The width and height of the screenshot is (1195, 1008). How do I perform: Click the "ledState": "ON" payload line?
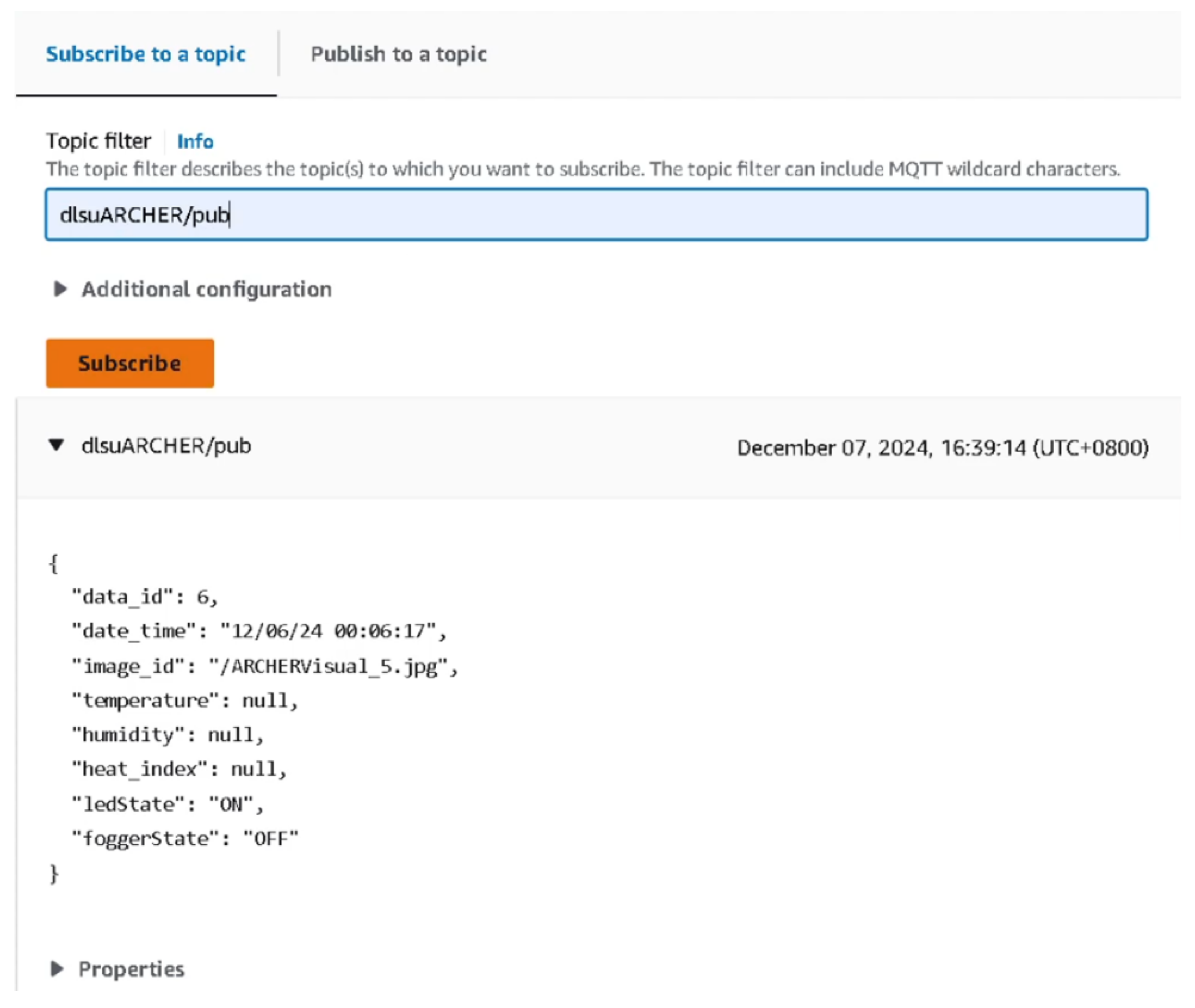point(167,805)
